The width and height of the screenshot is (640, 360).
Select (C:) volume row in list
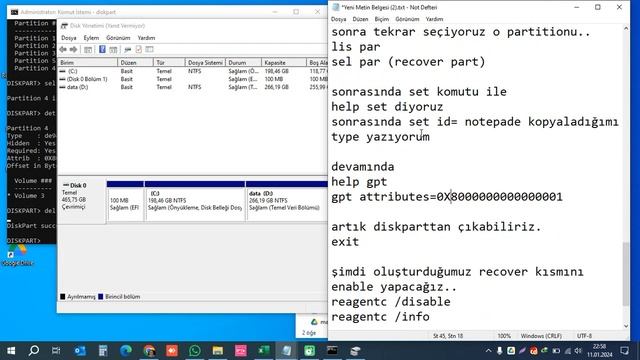[193, 71]
